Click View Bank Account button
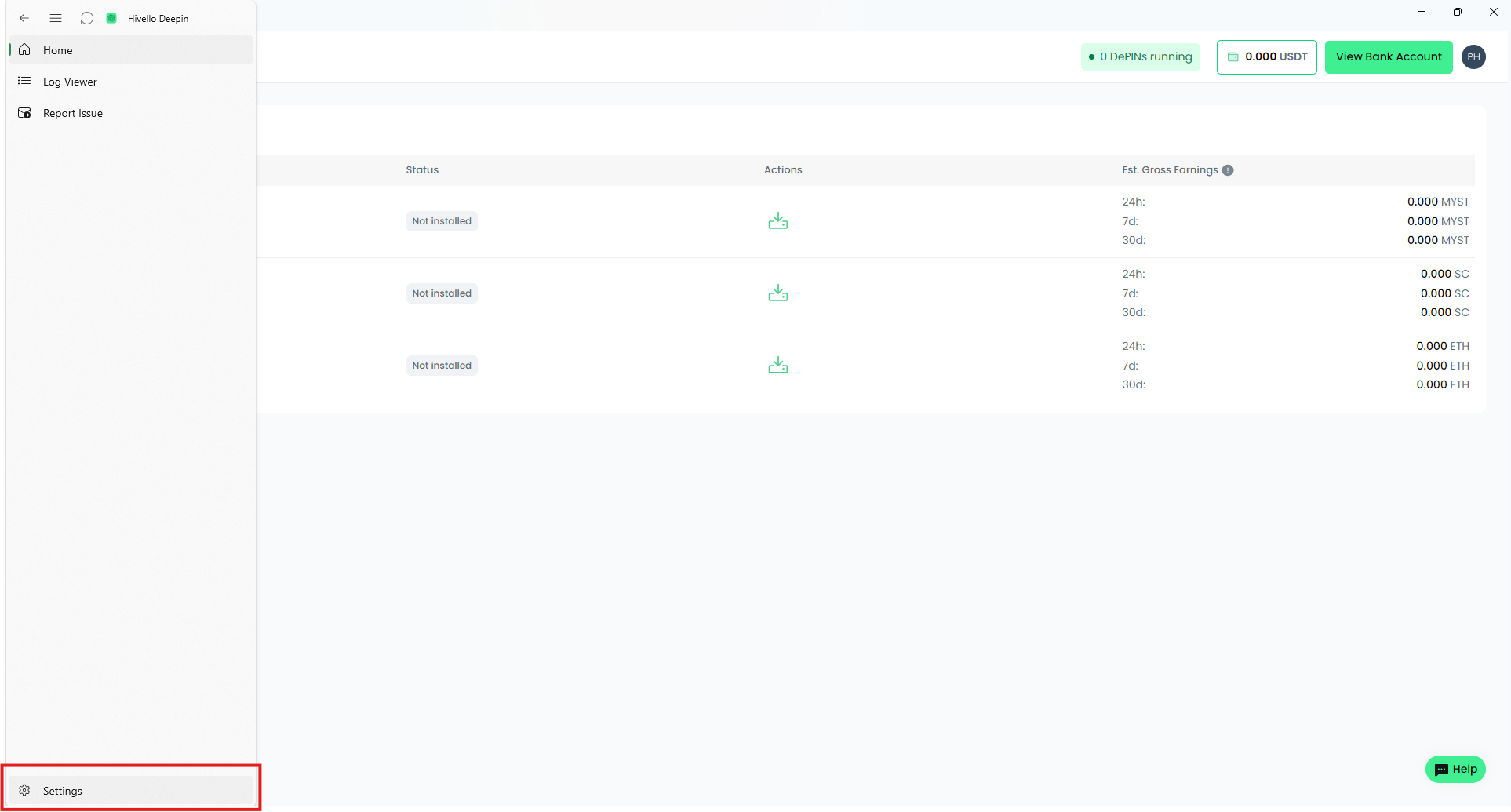This screenshot has height=812, width=1511. 1389,56
